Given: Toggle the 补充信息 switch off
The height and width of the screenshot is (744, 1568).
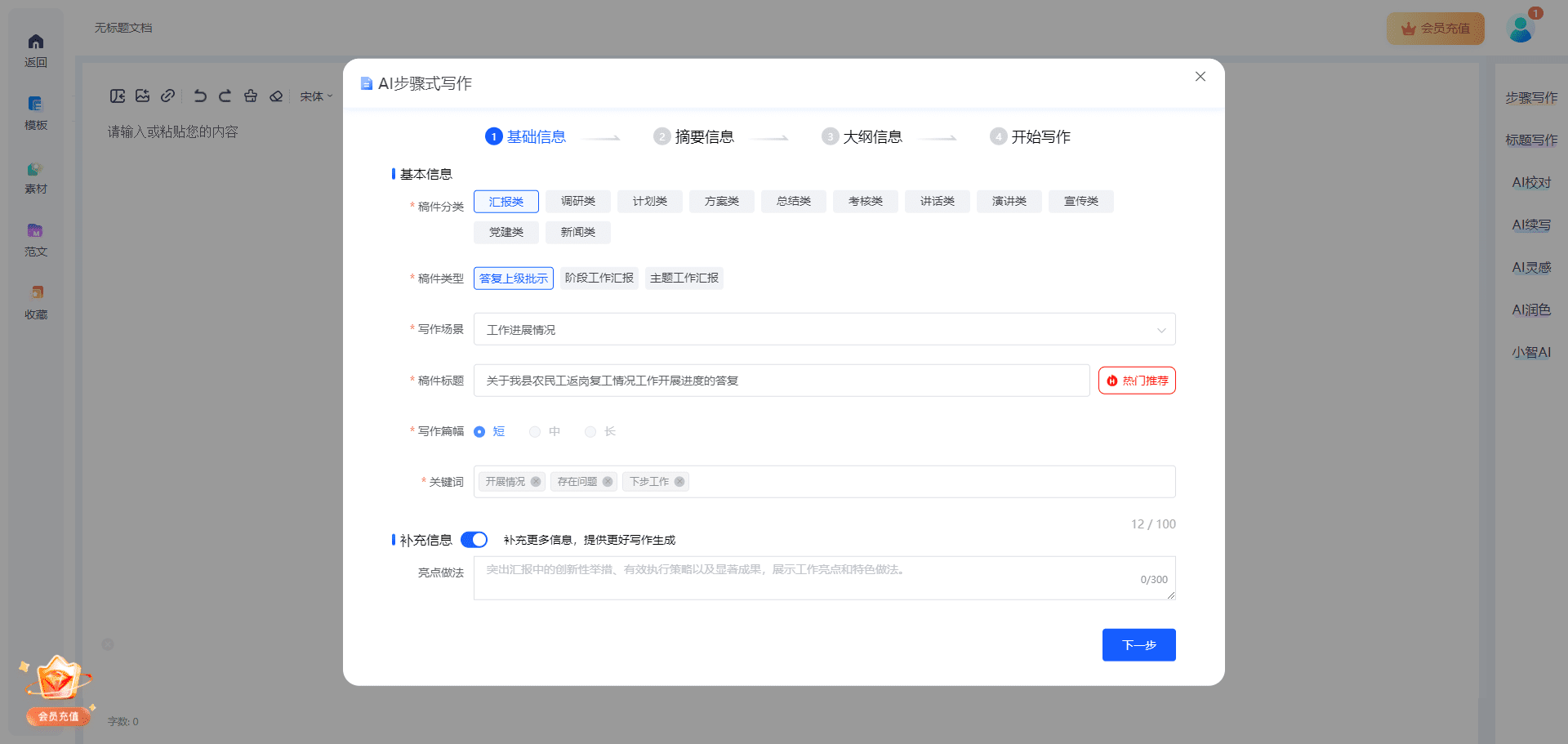Looking at the screenshot, I should [474, 540].
